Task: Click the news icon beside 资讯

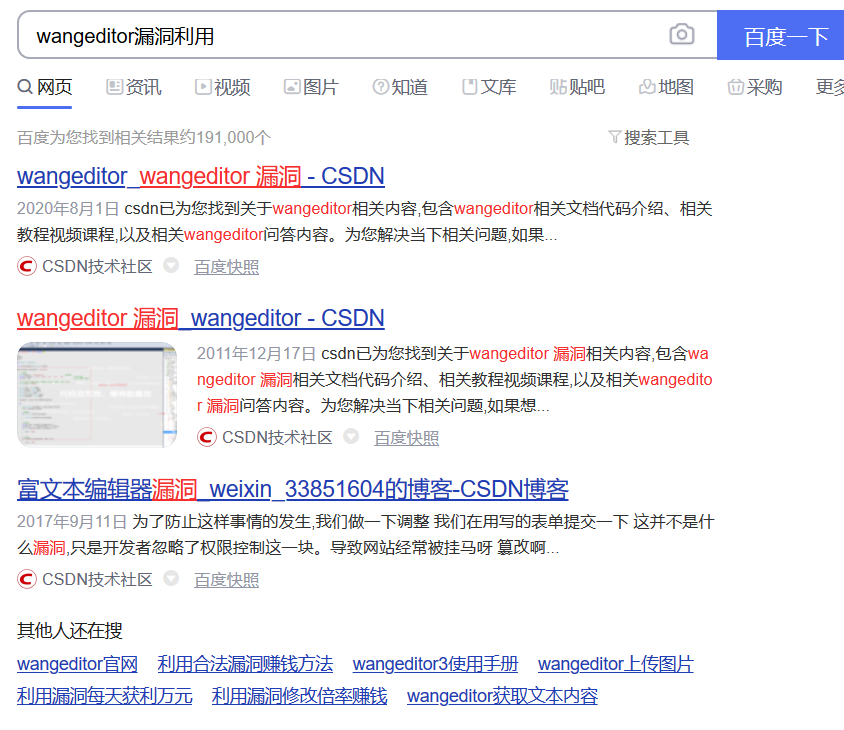Action: tap(114, 86)
